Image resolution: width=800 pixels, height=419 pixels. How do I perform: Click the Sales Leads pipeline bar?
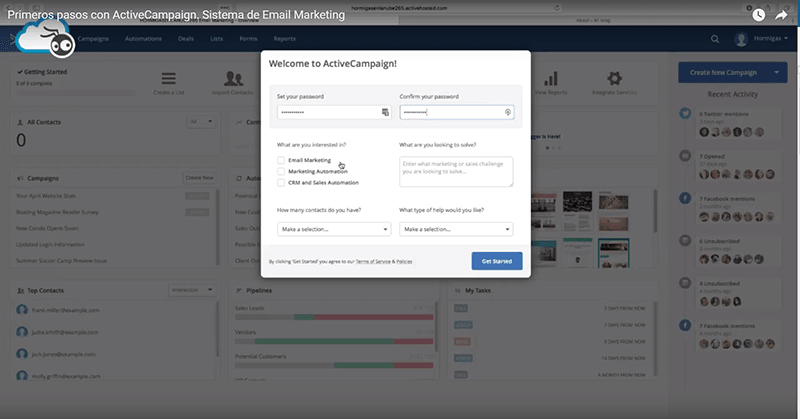tap(334, 317)
